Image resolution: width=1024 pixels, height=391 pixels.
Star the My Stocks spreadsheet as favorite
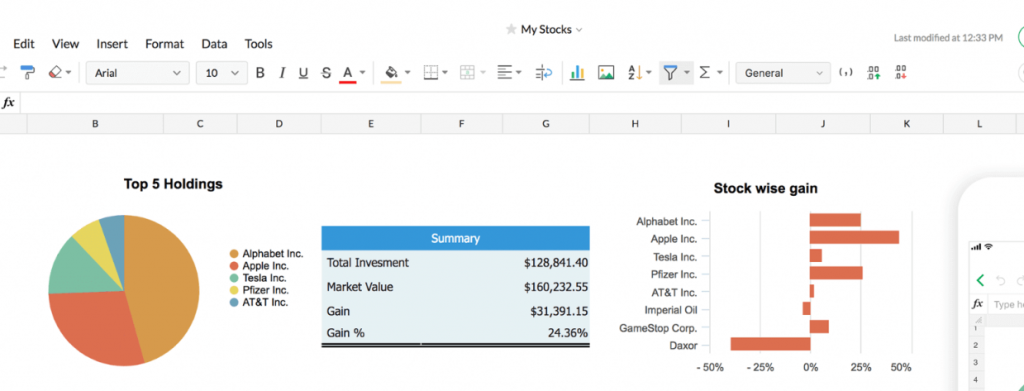point(511,29)
